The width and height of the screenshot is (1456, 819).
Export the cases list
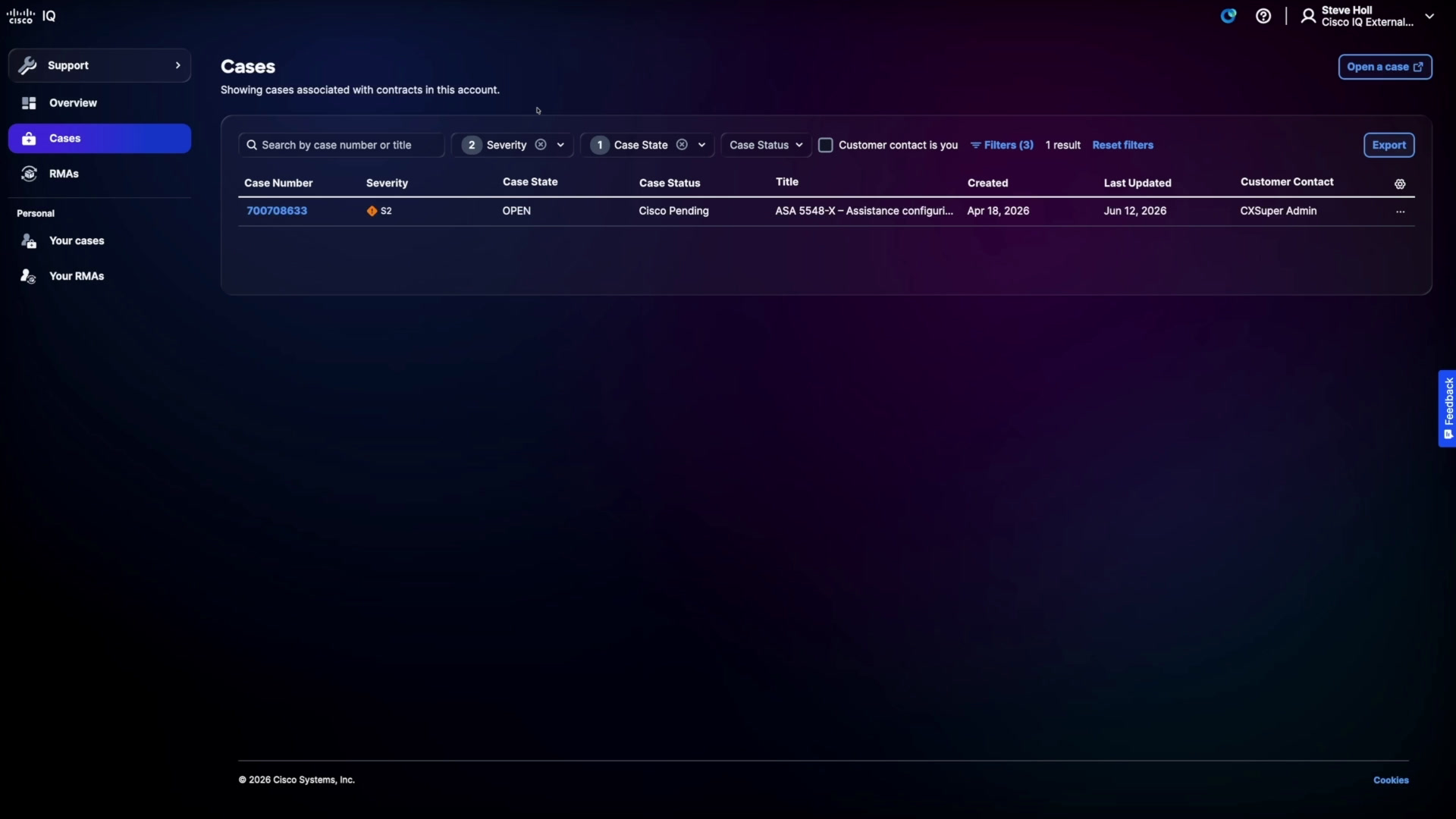click(x=1389, y=145)
